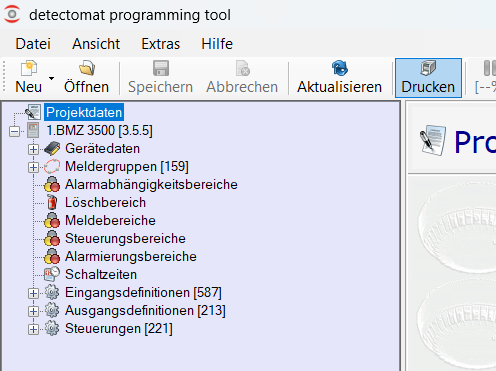Open the Ansicht menu
This screenshot has width=496, height=371.
[x=96, y=44]
